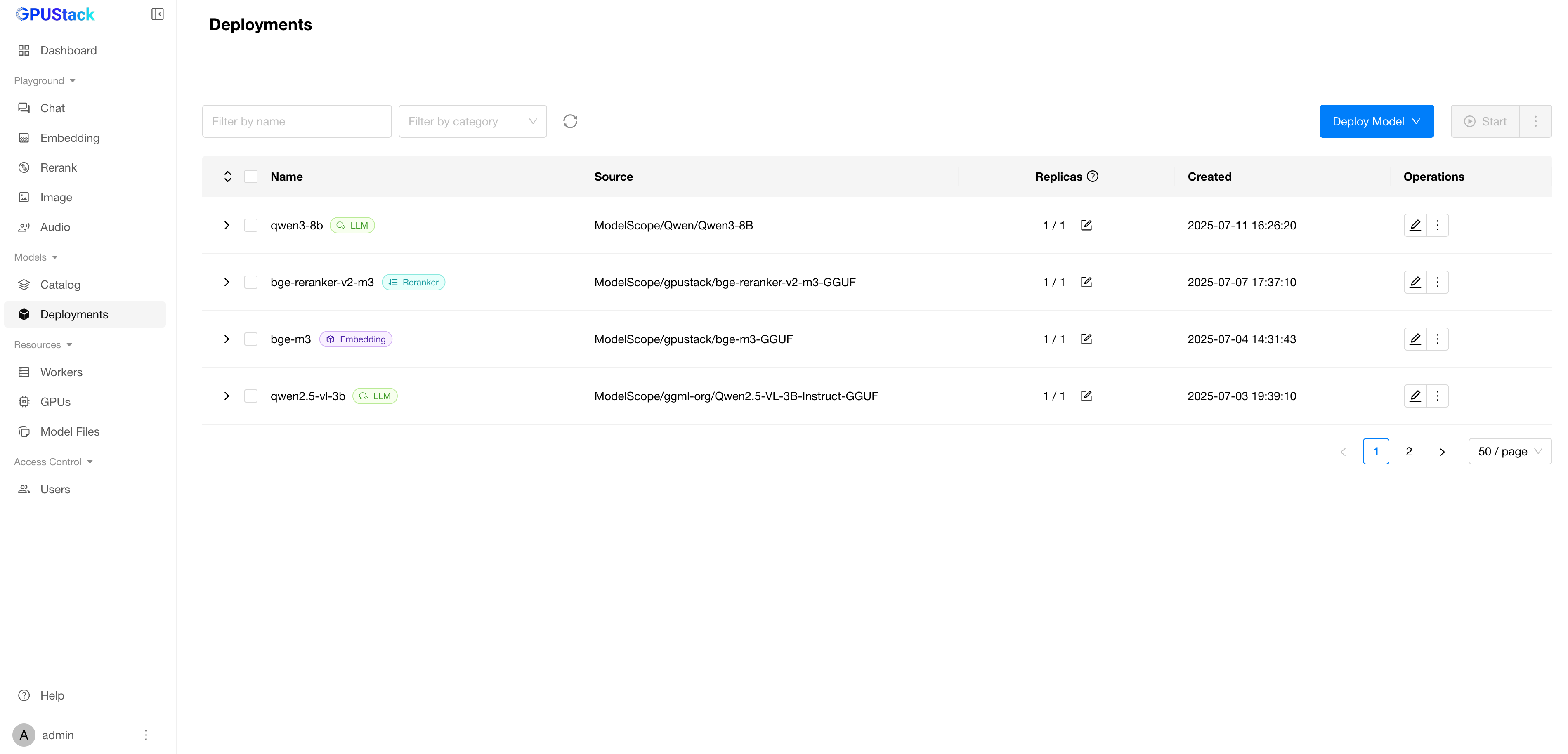The image size is (1568, 754).
Task: Edit replicas of the bge-reranker-v2-m3 deployment
Action: (x=1086, y=283)
